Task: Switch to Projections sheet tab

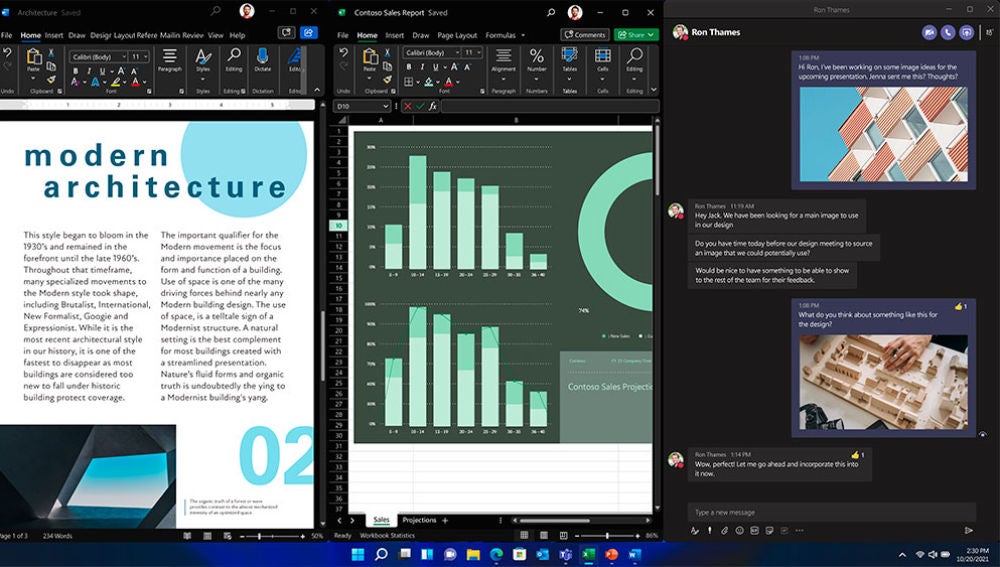Action: (x=419, y=520)
